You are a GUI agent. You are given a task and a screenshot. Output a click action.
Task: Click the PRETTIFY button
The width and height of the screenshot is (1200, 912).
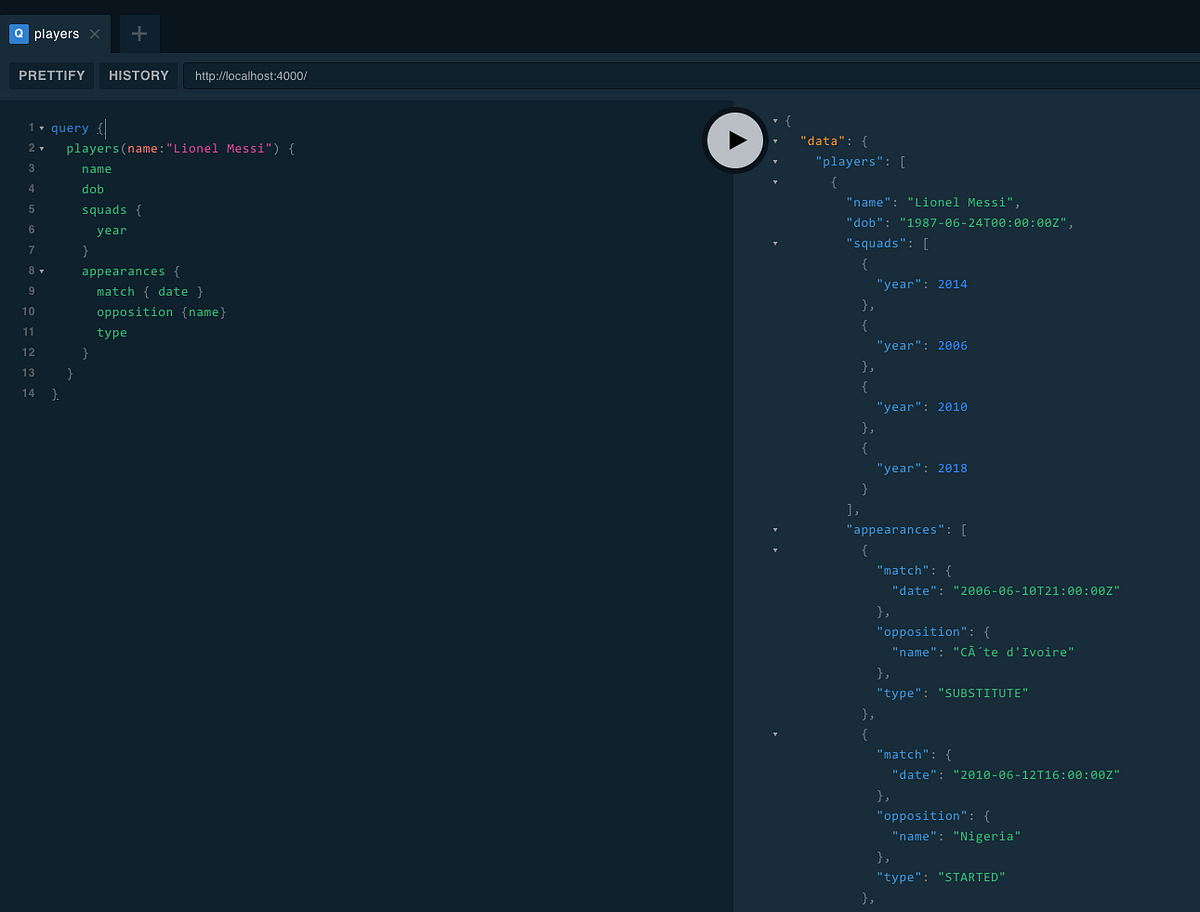[x=52, y=76]
